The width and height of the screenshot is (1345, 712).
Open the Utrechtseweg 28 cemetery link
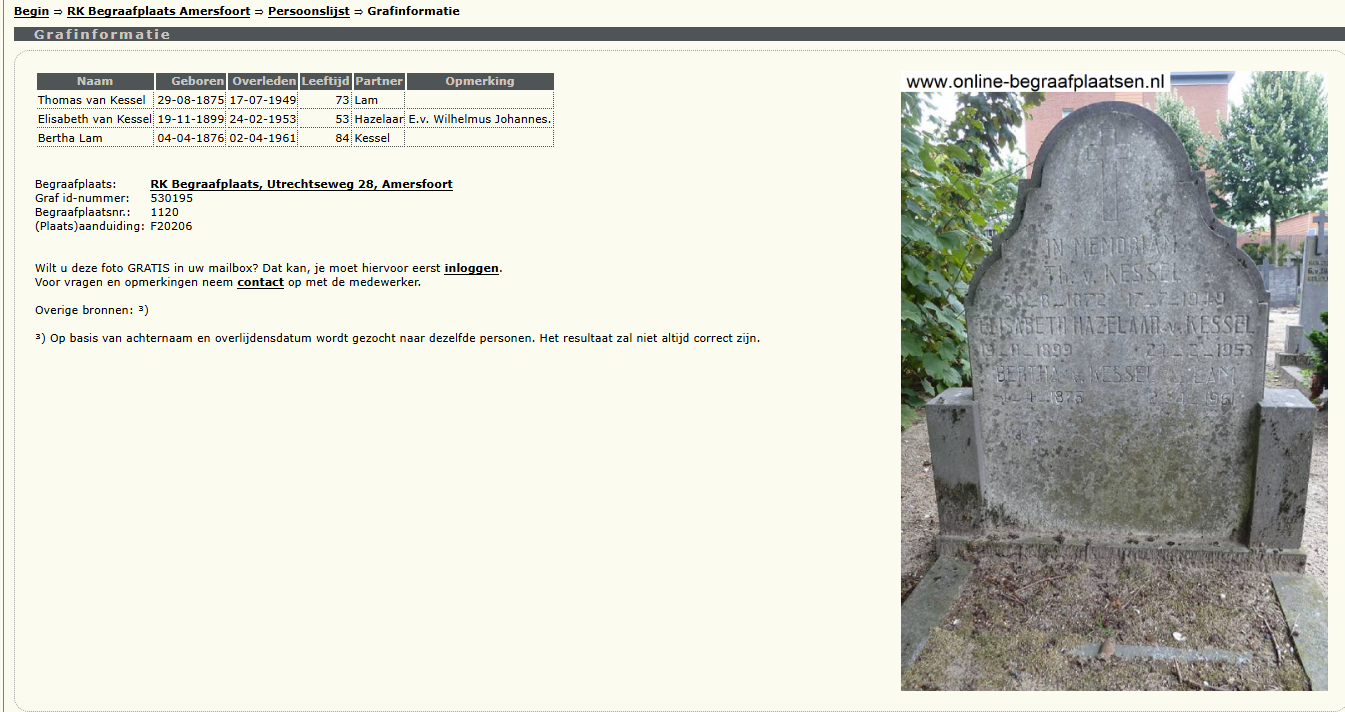pos(301,184)
